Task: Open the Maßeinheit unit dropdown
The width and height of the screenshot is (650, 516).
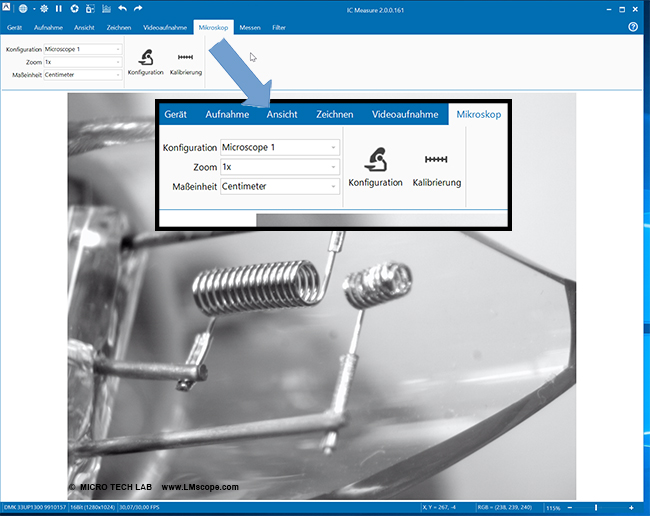Action: [x=117, y=73]
